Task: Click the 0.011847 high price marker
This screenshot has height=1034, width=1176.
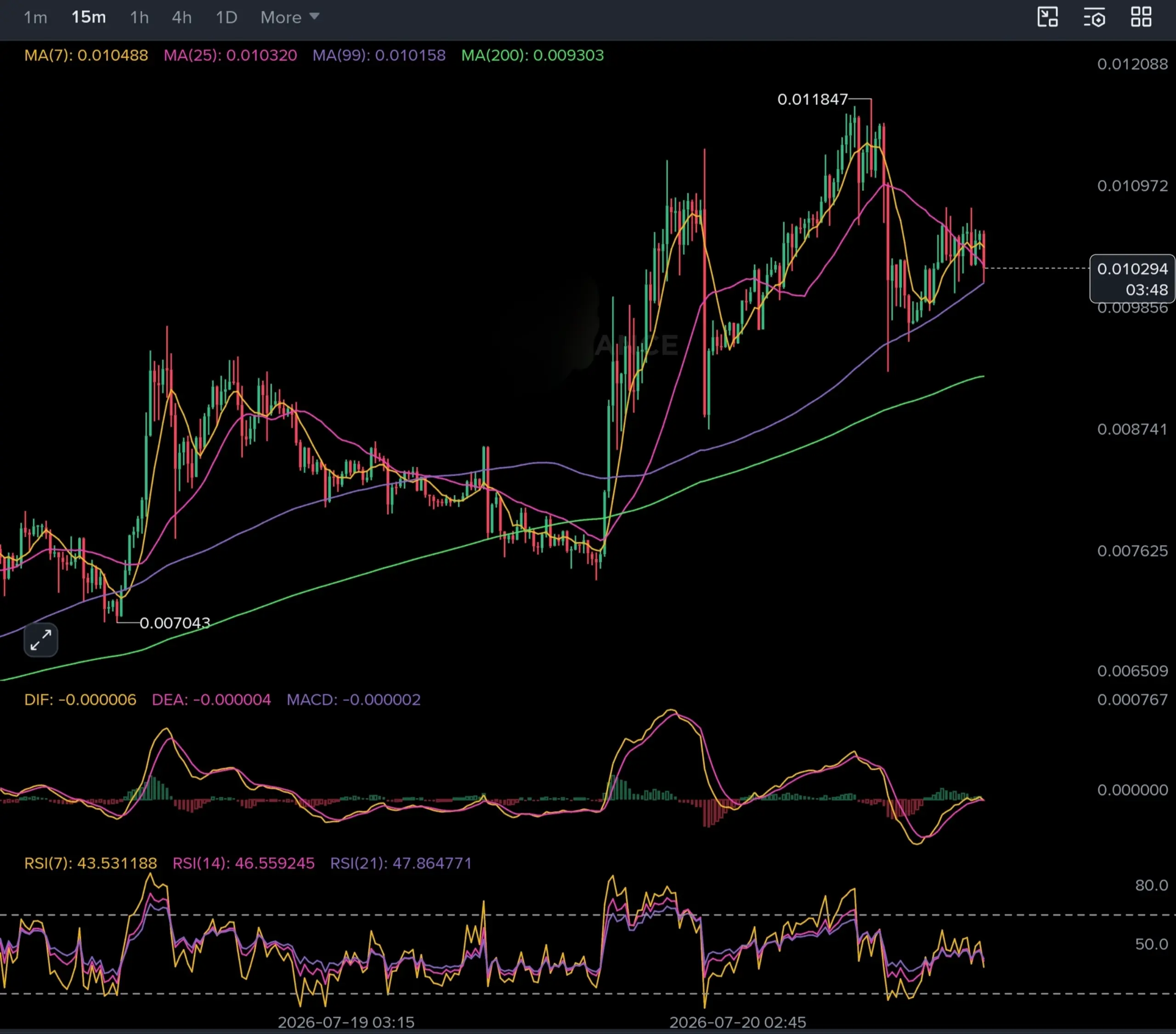Action: coord(812,100)
